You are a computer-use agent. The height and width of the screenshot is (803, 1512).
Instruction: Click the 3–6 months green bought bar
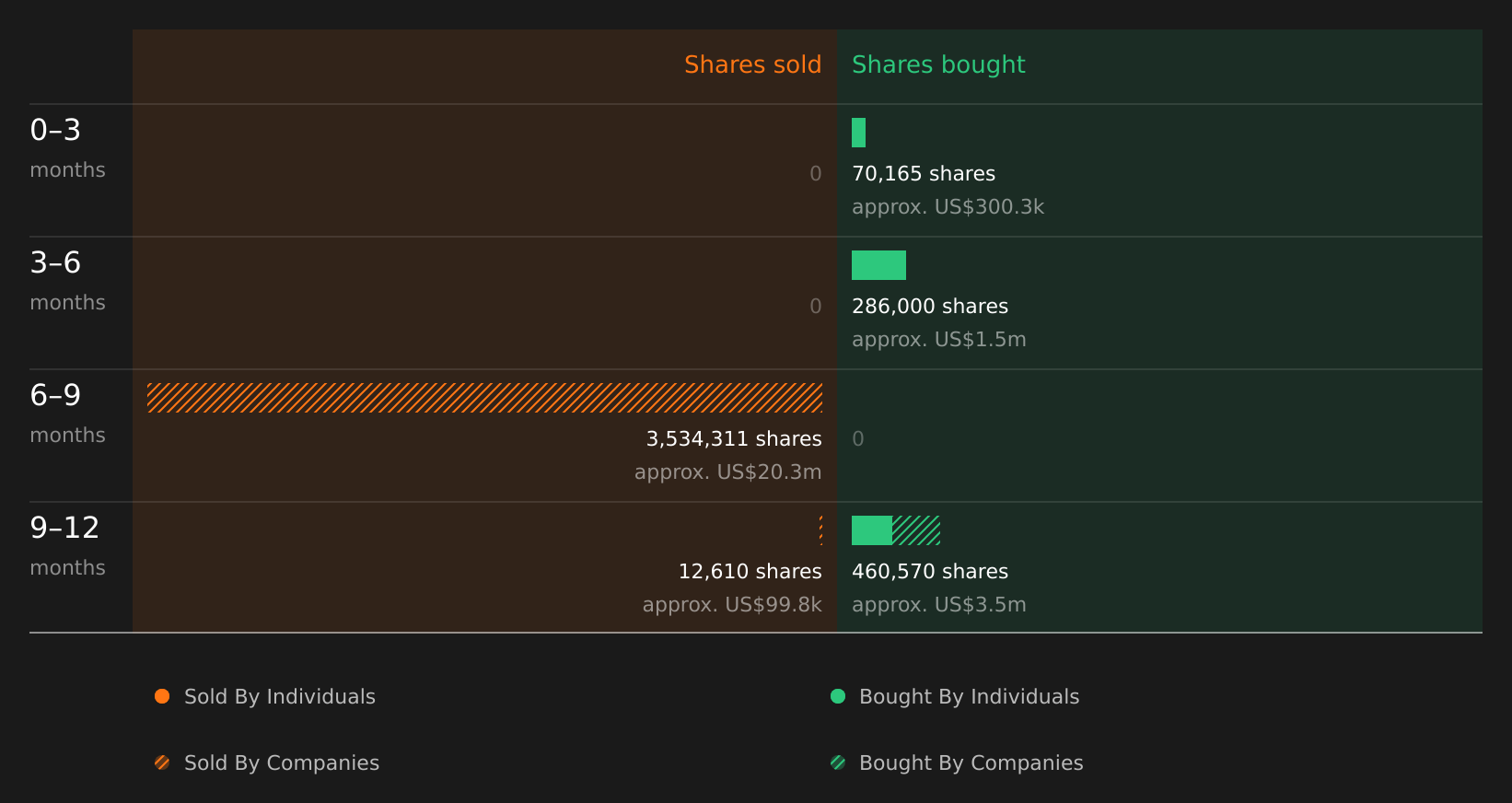coord(878,265)
